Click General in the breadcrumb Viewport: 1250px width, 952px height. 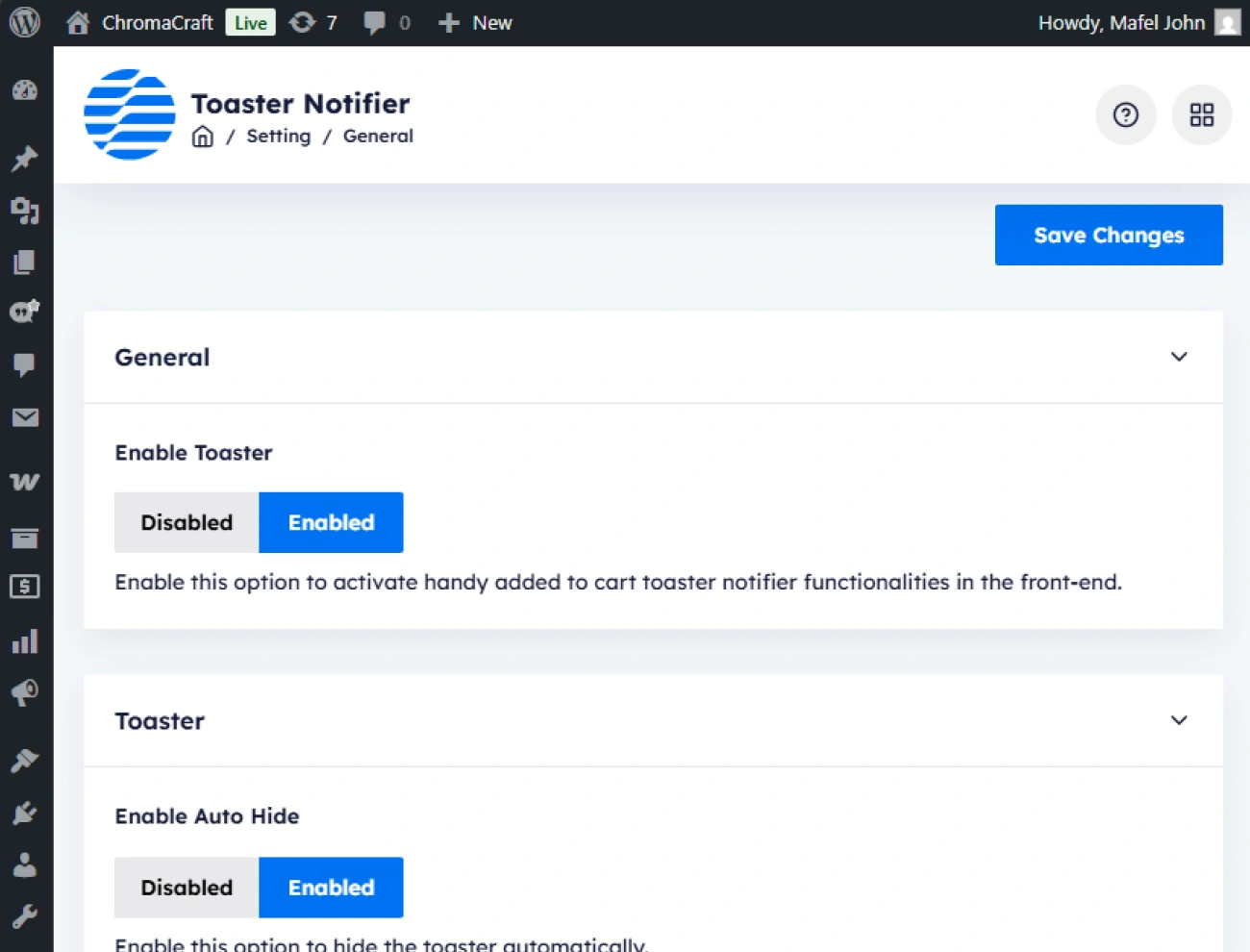point(378,137)
